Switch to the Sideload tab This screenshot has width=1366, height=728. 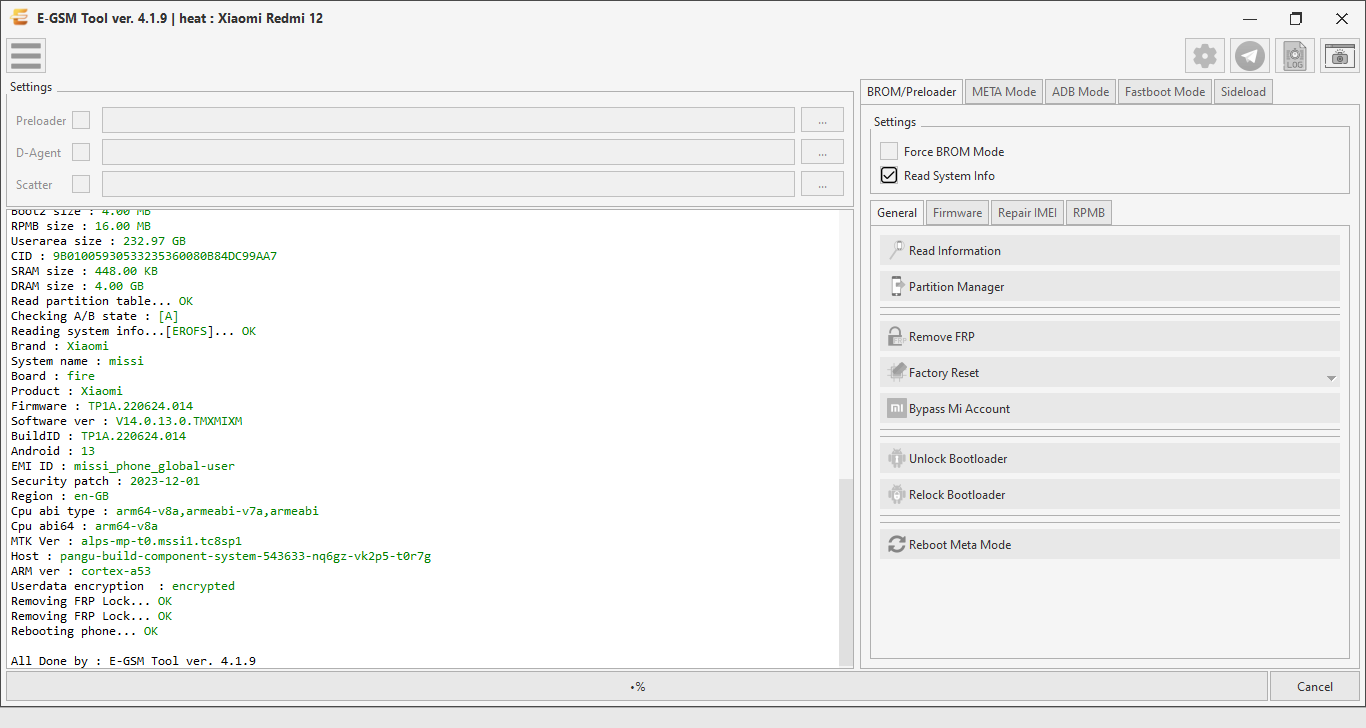pos(1243,91)
